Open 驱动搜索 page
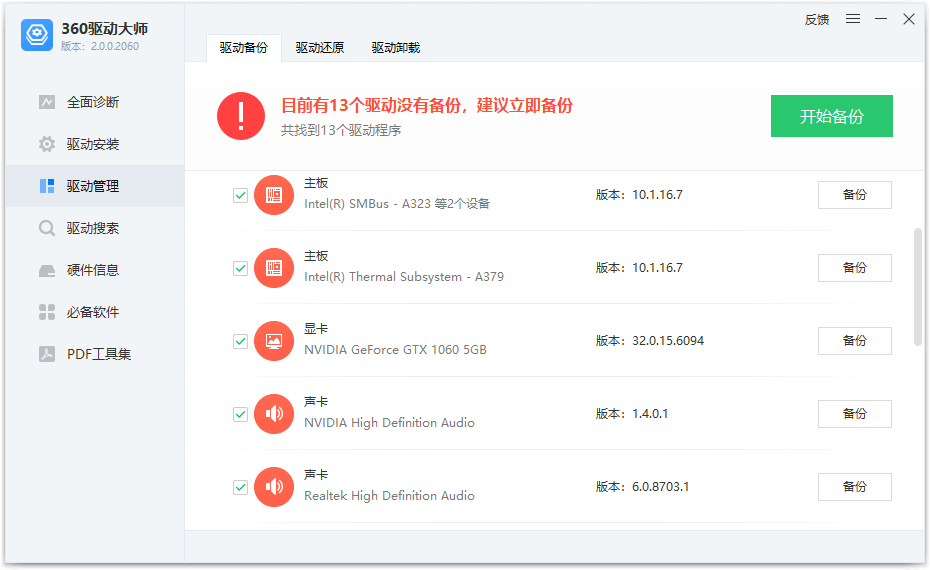This screenshot has width=930, height=570. pyautogui.click(x=95, y=228)
